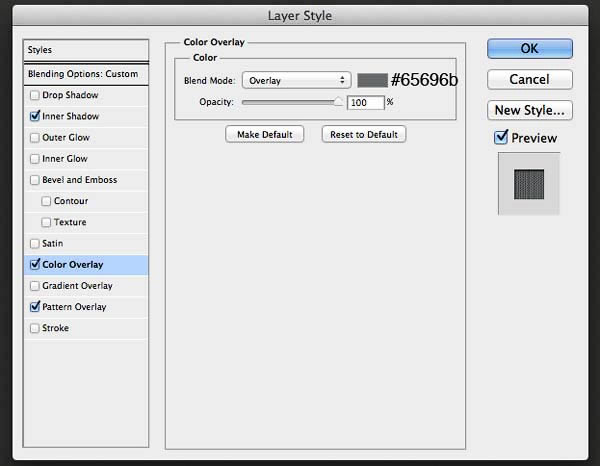Select the Satin label

[x=52, y=243]
